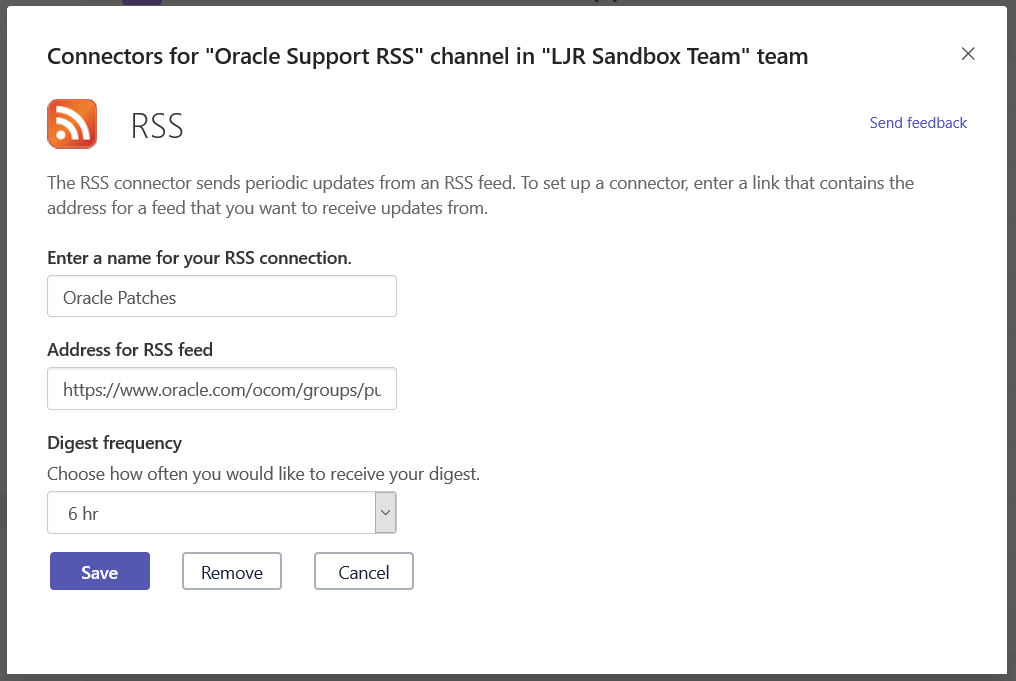Open the Send feedback link
The height and width of the screenshot is (681, 1016).
tap(918, 123)
